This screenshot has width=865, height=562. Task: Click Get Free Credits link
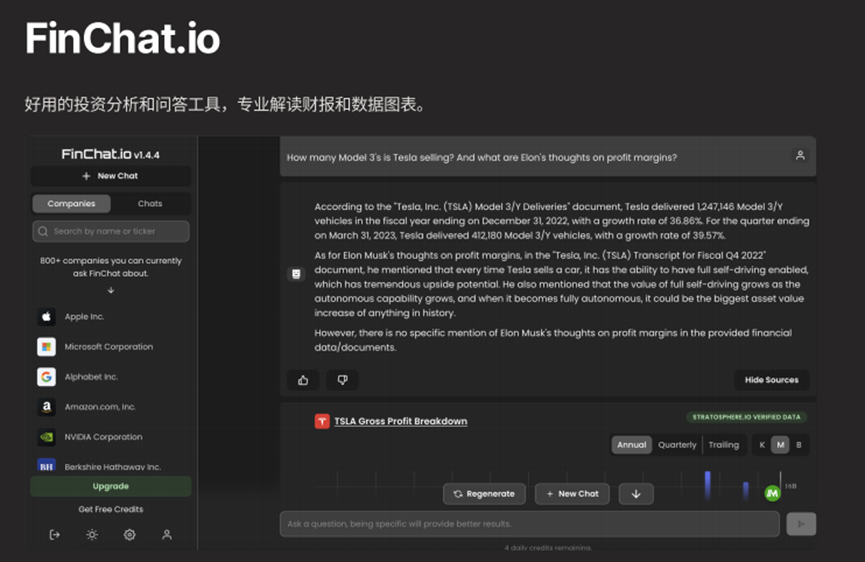pos(110,509)
